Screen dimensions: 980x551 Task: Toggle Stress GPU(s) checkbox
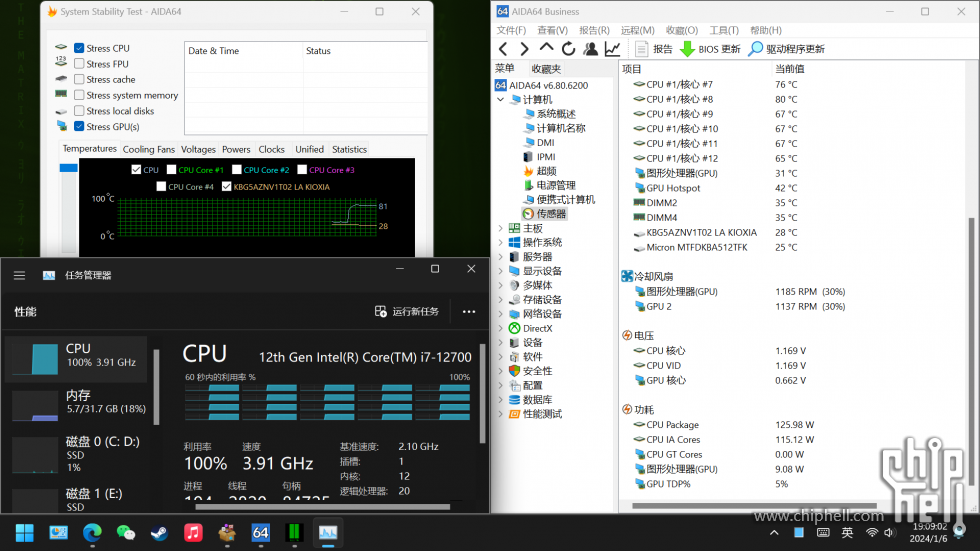point(79,126)
